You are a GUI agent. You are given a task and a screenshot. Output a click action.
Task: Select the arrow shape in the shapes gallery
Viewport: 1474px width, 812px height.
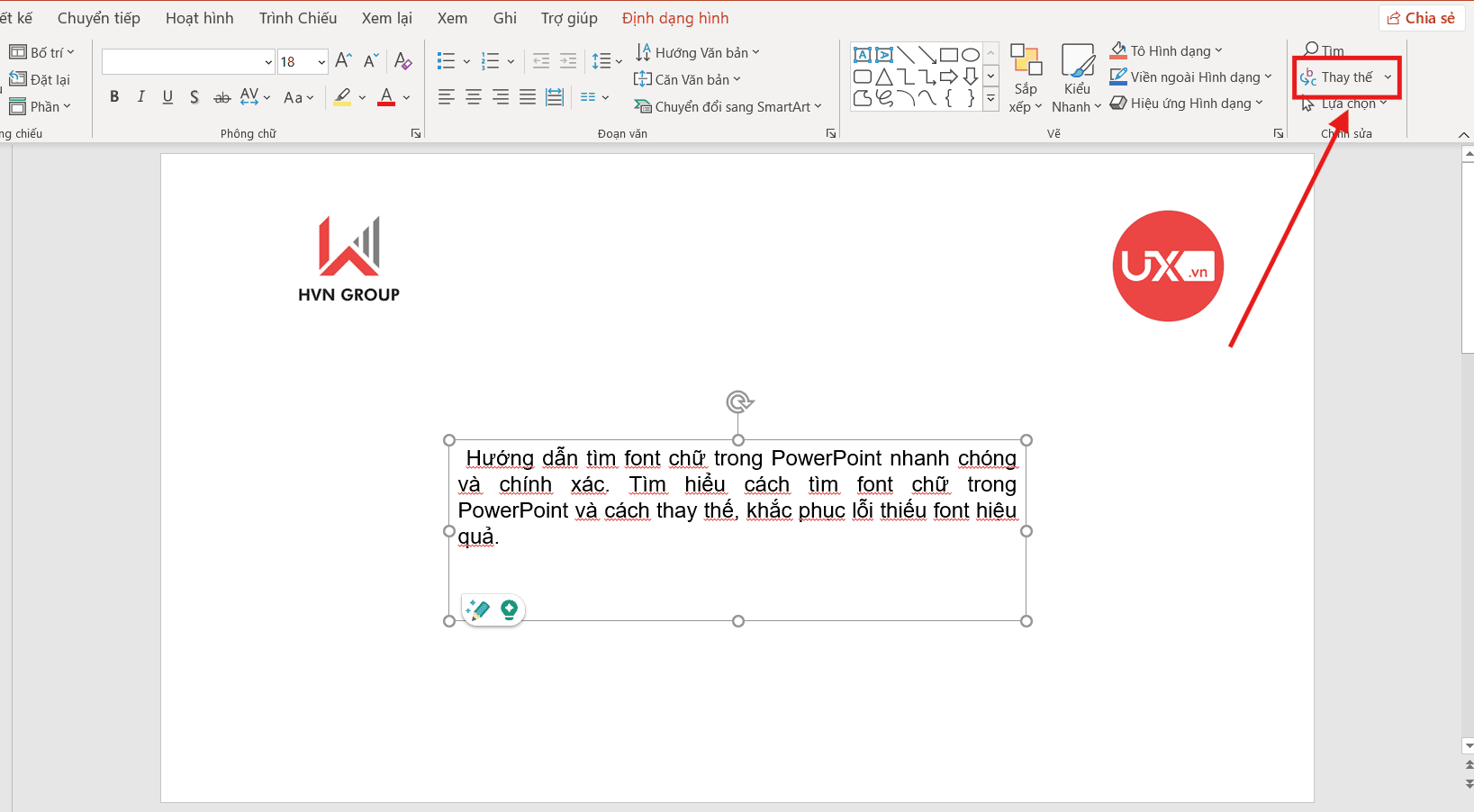(950, 77)
